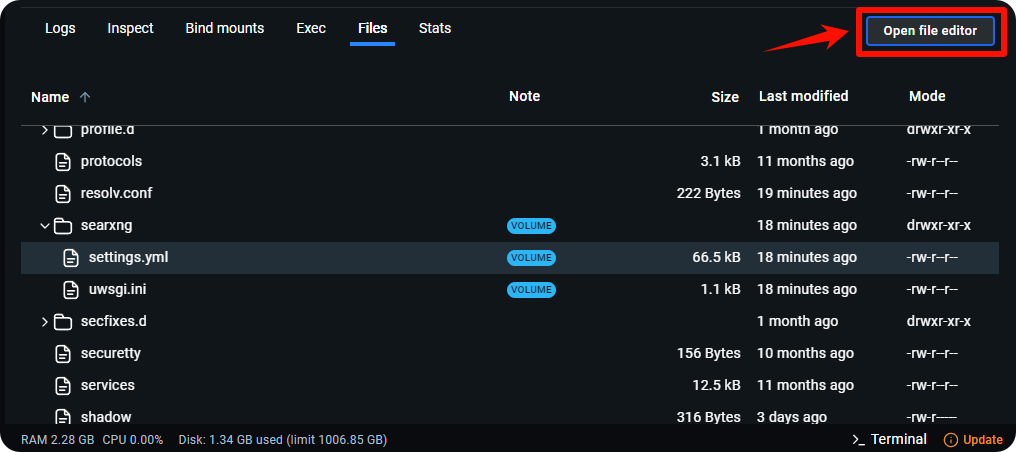Sort files by Name column arrow
Image resolution: width=1016 pixels, height=452 pixels.
[85, 97]
